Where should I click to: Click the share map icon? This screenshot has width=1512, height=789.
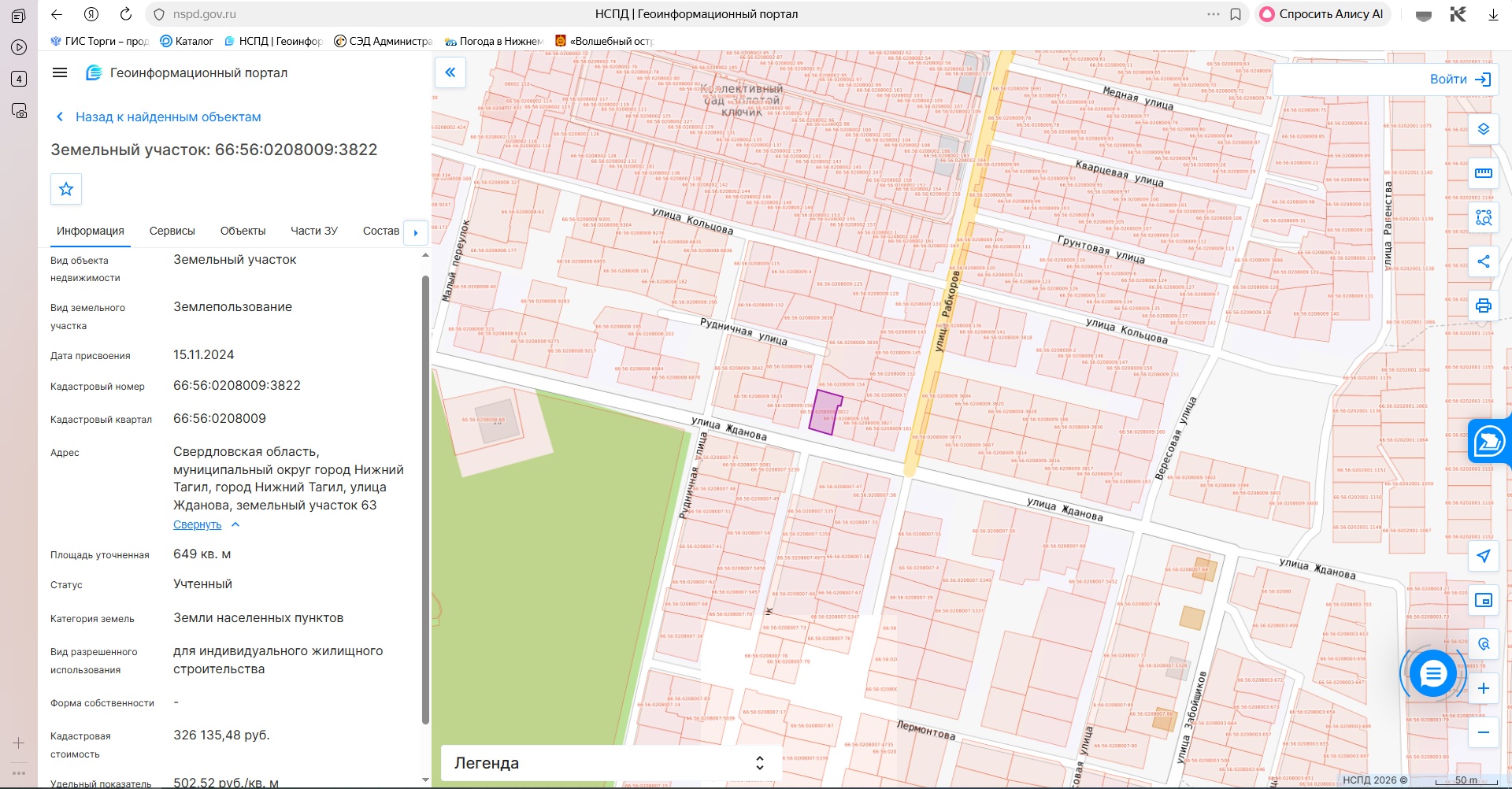pyautogui.click(x=1483, y=261)
